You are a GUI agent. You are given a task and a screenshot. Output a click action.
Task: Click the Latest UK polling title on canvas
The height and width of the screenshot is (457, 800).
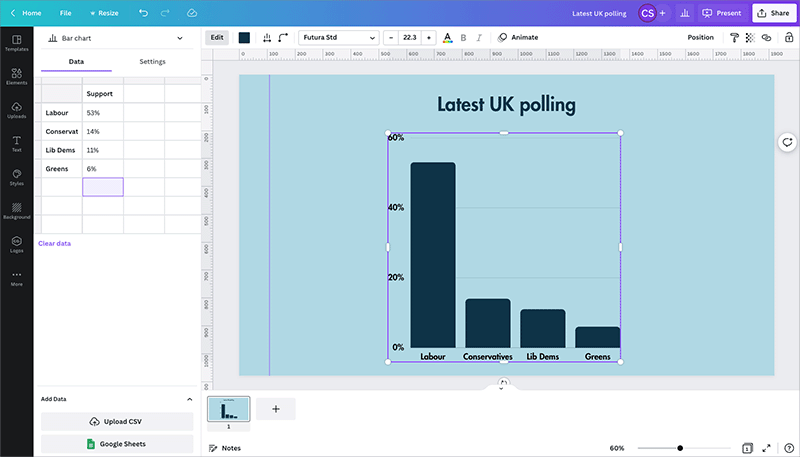pyautogui.click(x=506, y=105)
